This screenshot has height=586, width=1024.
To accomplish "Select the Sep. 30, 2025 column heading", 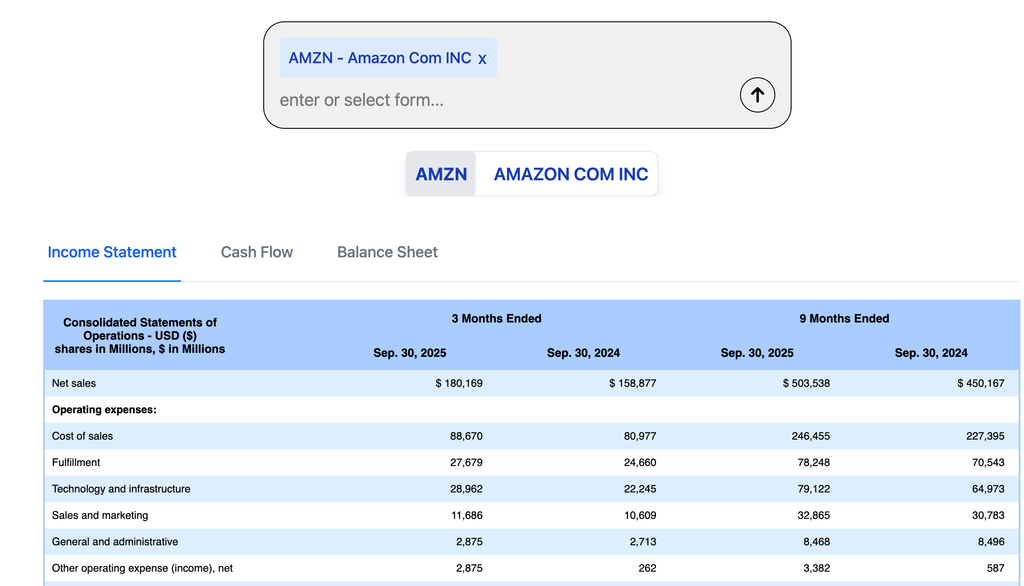I will pos(410,352).
